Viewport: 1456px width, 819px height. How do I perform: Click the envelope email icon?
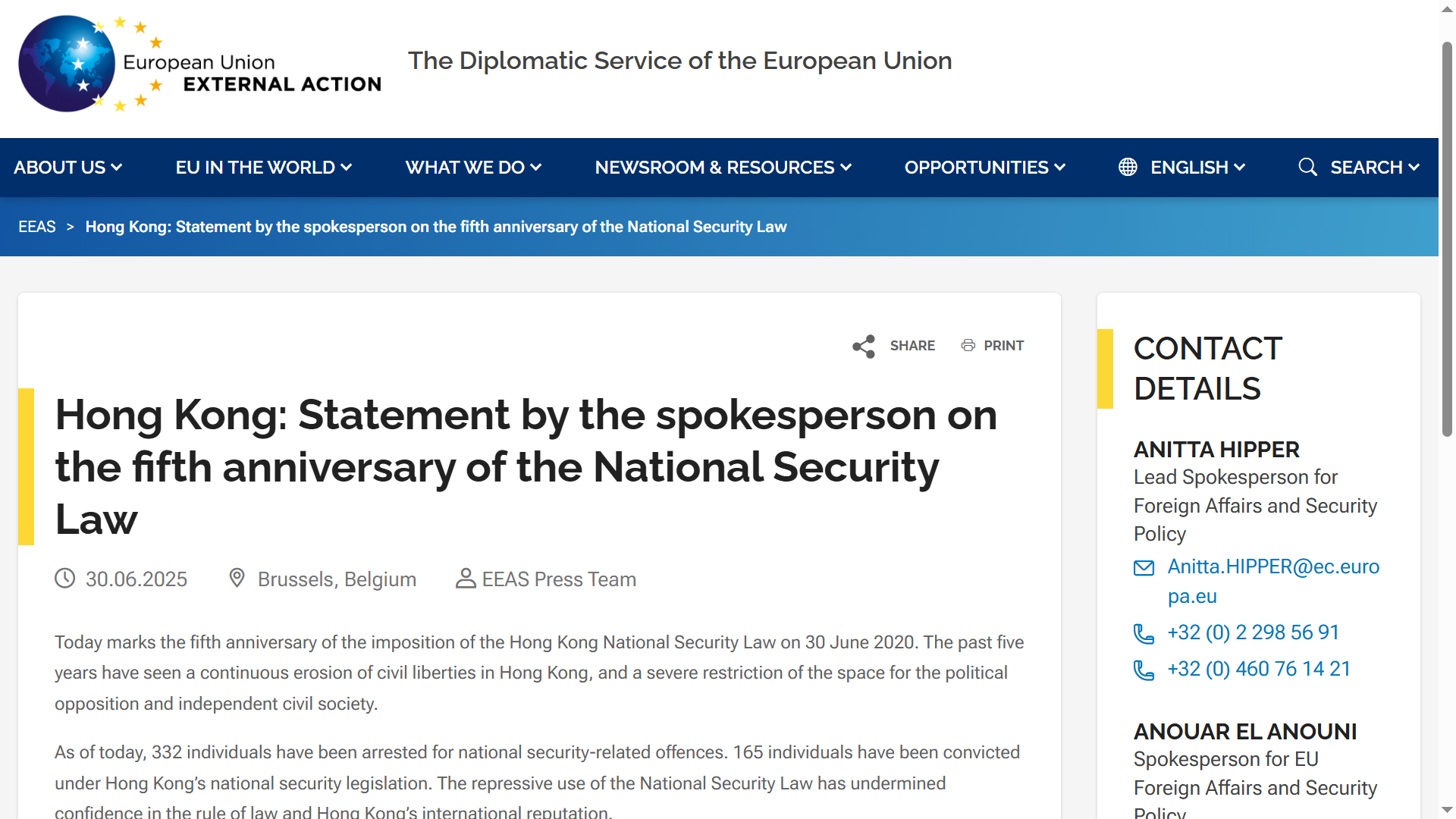[1144, 568]
